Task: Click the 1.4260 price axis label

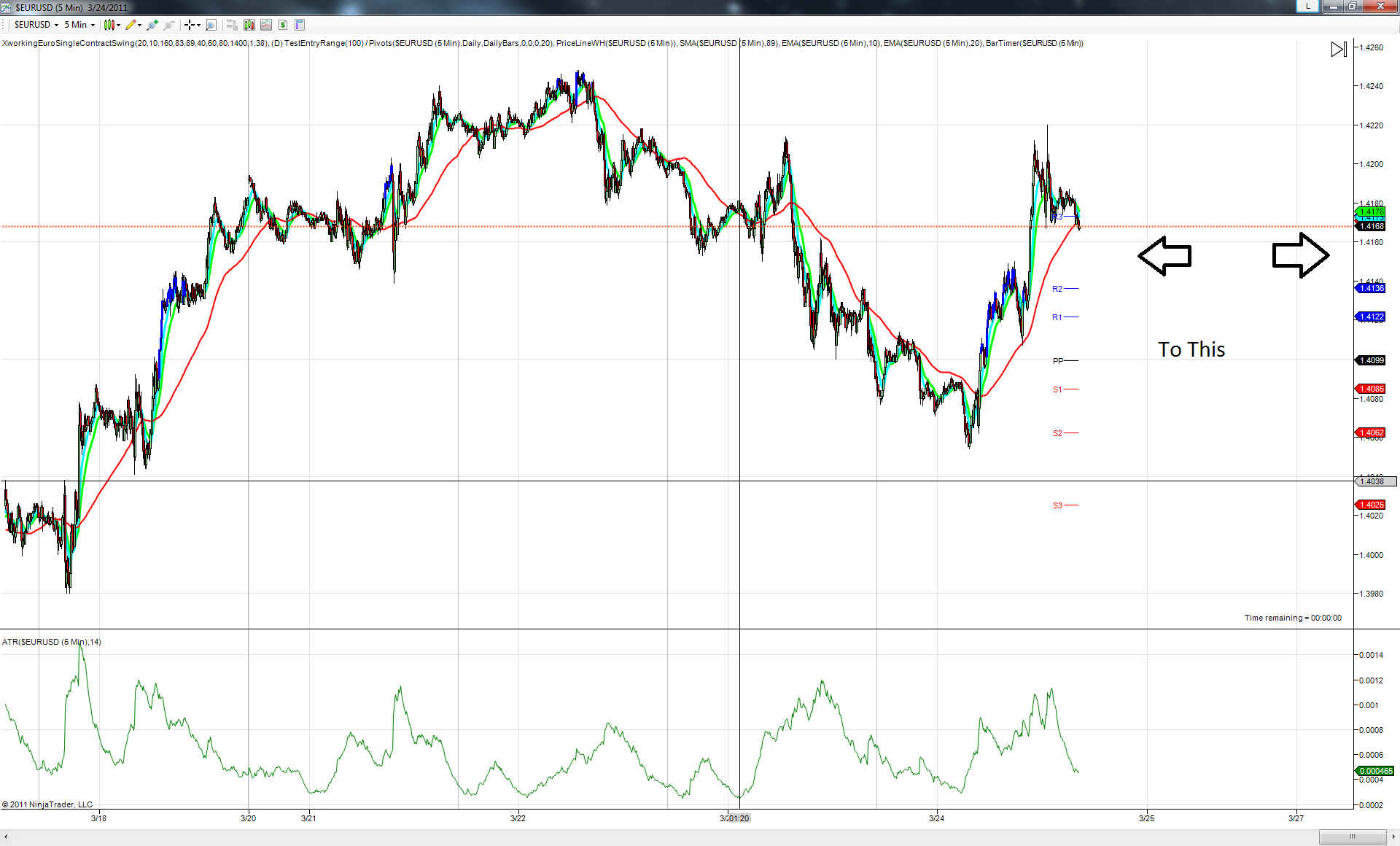Action: click(x=1371, y=47)
